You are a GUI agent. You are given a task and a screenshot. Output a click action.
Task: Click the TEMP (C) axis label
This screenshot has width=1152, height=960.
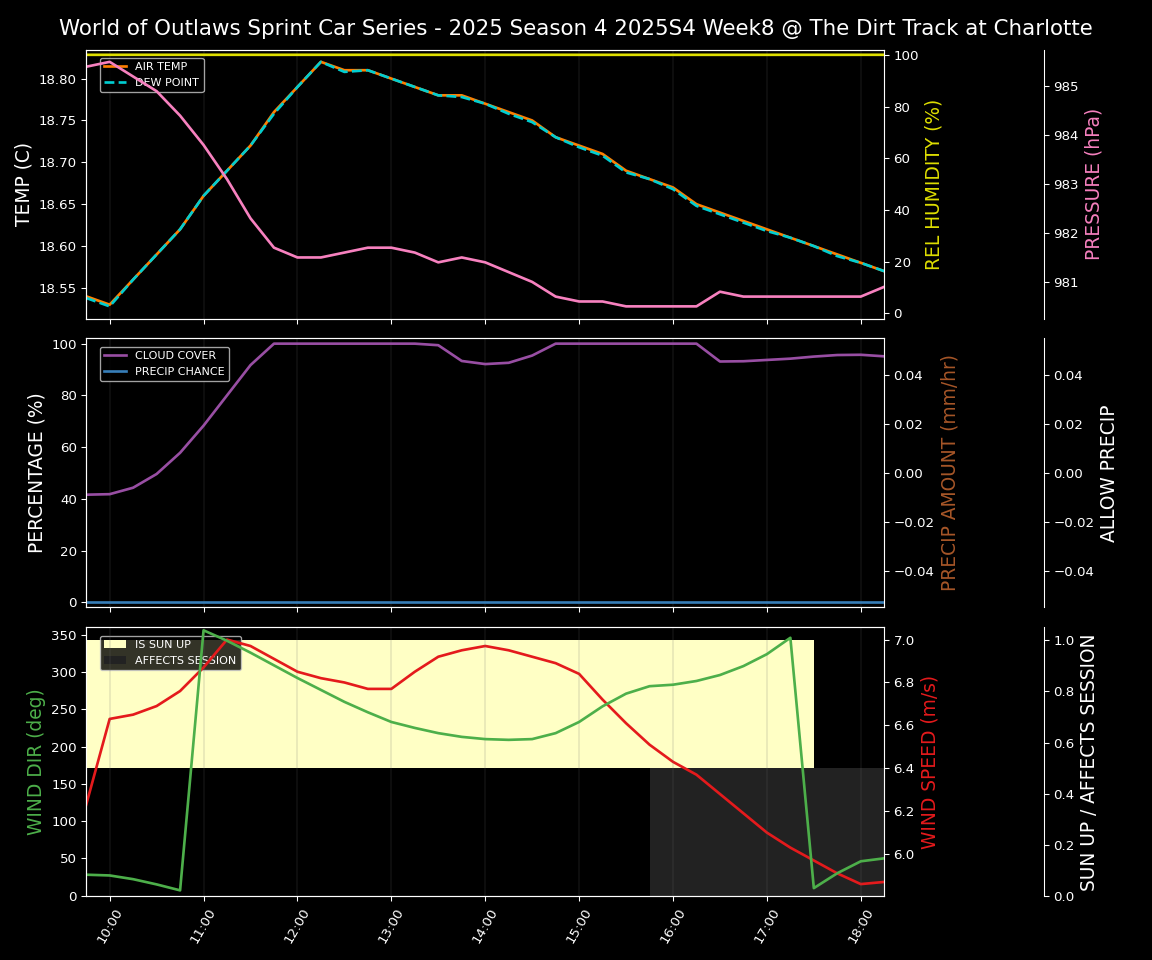pyautogui.click(x=24, y=184)
